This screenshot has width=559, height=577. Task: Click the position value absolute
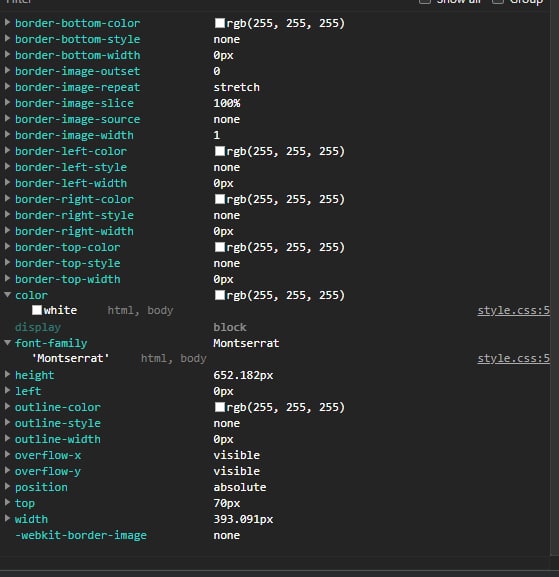[x=240, y=487]
